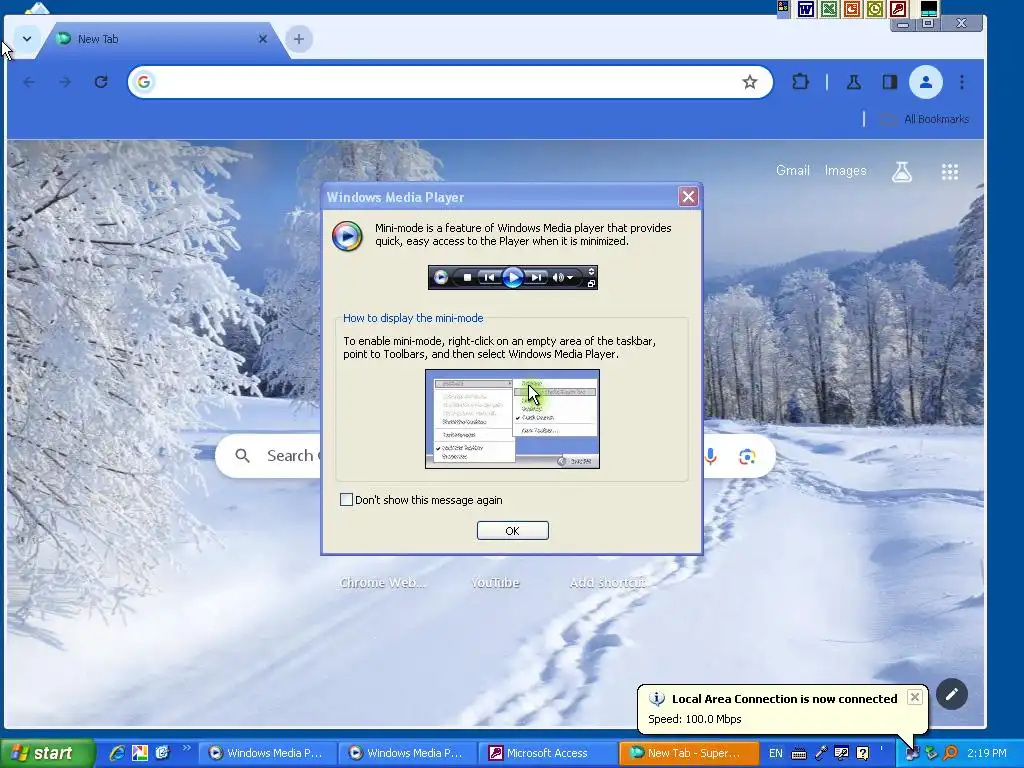Launch Outlook from Office shortcut bar

pos(874,8)
